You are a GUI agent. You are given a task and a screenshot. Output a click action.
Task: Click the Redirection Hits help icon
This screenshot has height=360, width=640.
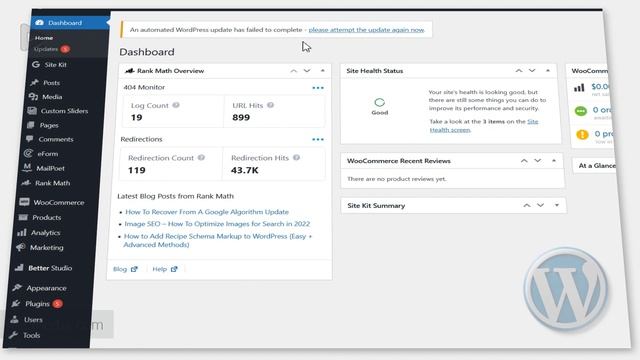pyautogui.click(x=296, y=158)
